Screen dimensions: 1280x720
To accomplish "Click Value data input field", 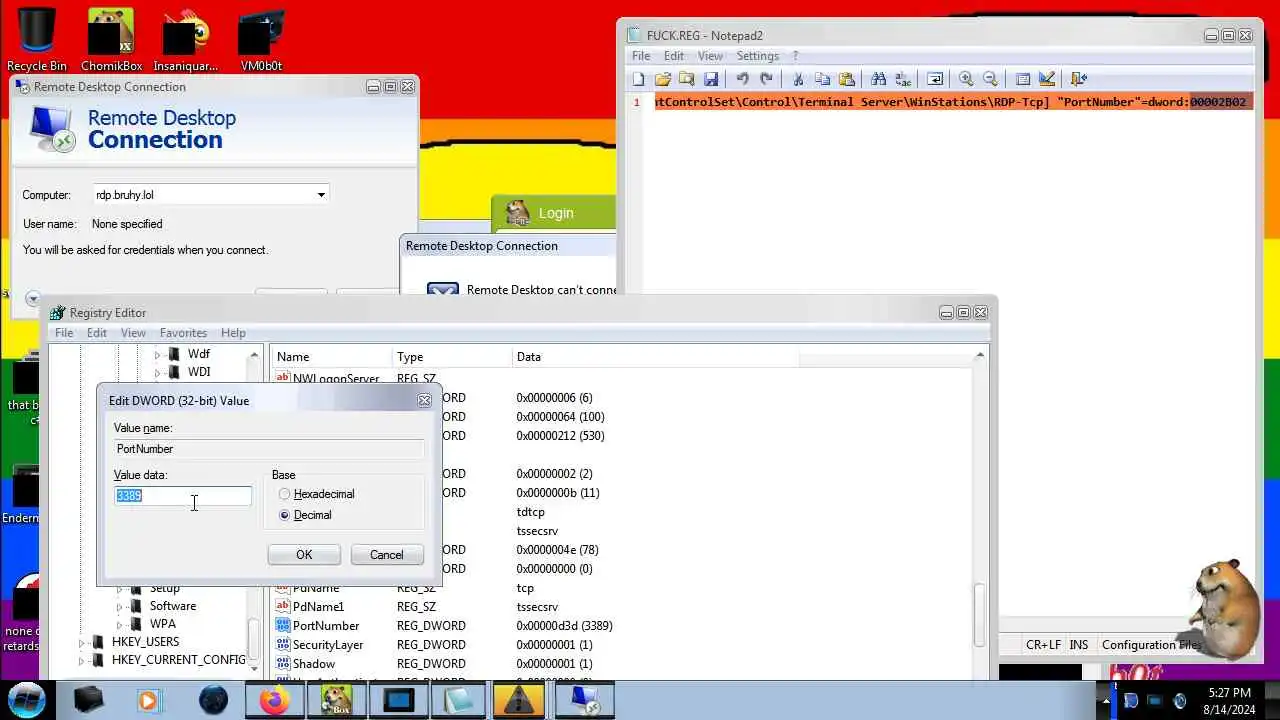I will (183, 496).
